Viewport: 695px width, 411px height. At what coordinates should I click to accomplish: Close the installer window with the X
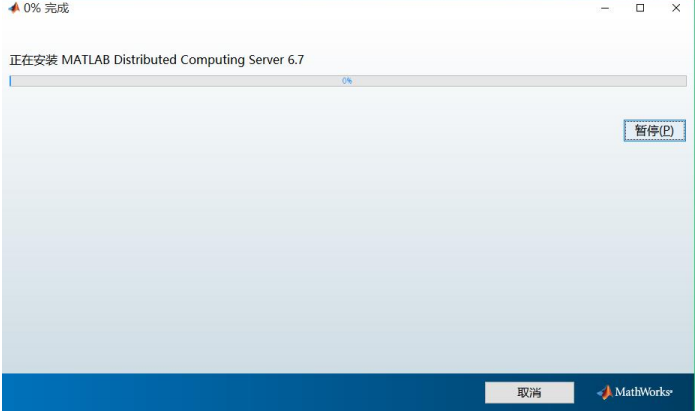tap(676, 8)
